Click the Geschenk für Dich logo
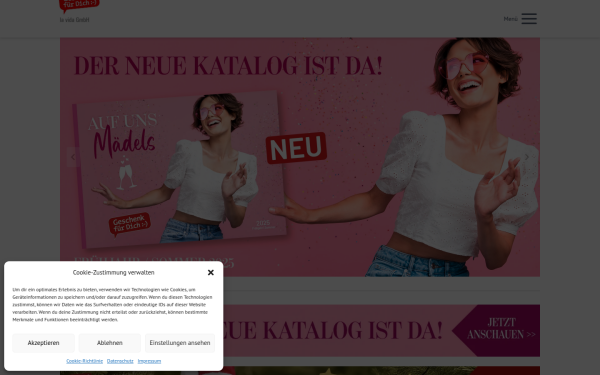 (x=79, y=6)
